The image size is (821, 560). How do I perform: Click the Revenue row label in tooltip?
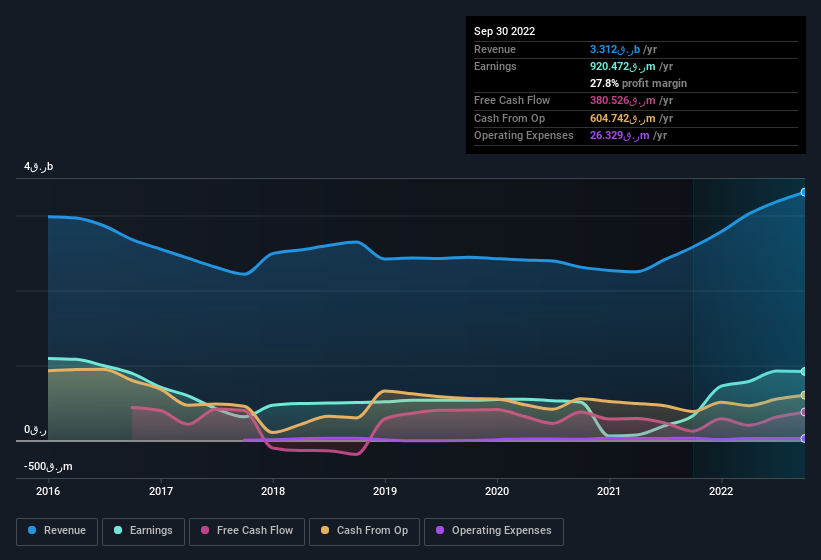coord(495,49)
